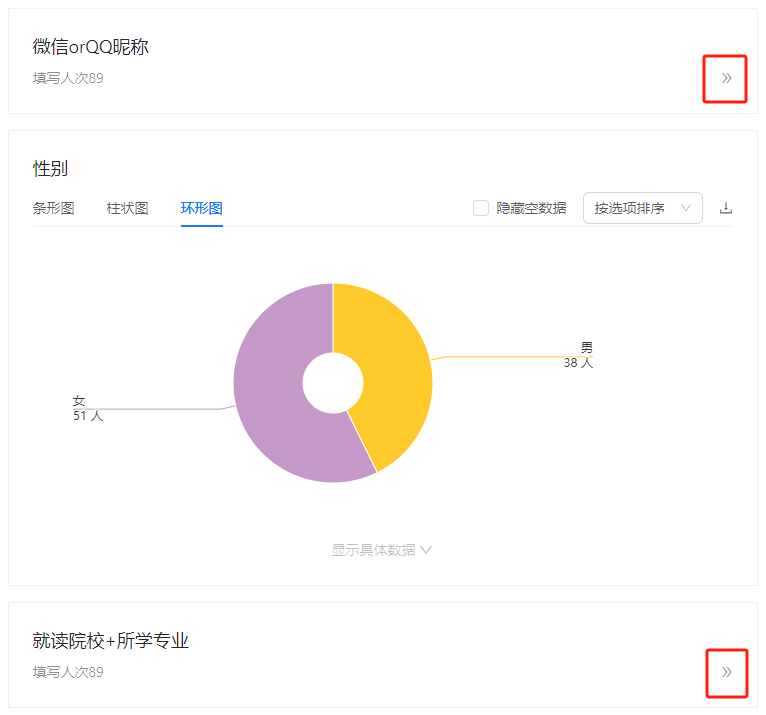Screen dimensions: 766x715
Task: Open the 微信orQQ昵称 question title
Action: click(x=90, y=47)
